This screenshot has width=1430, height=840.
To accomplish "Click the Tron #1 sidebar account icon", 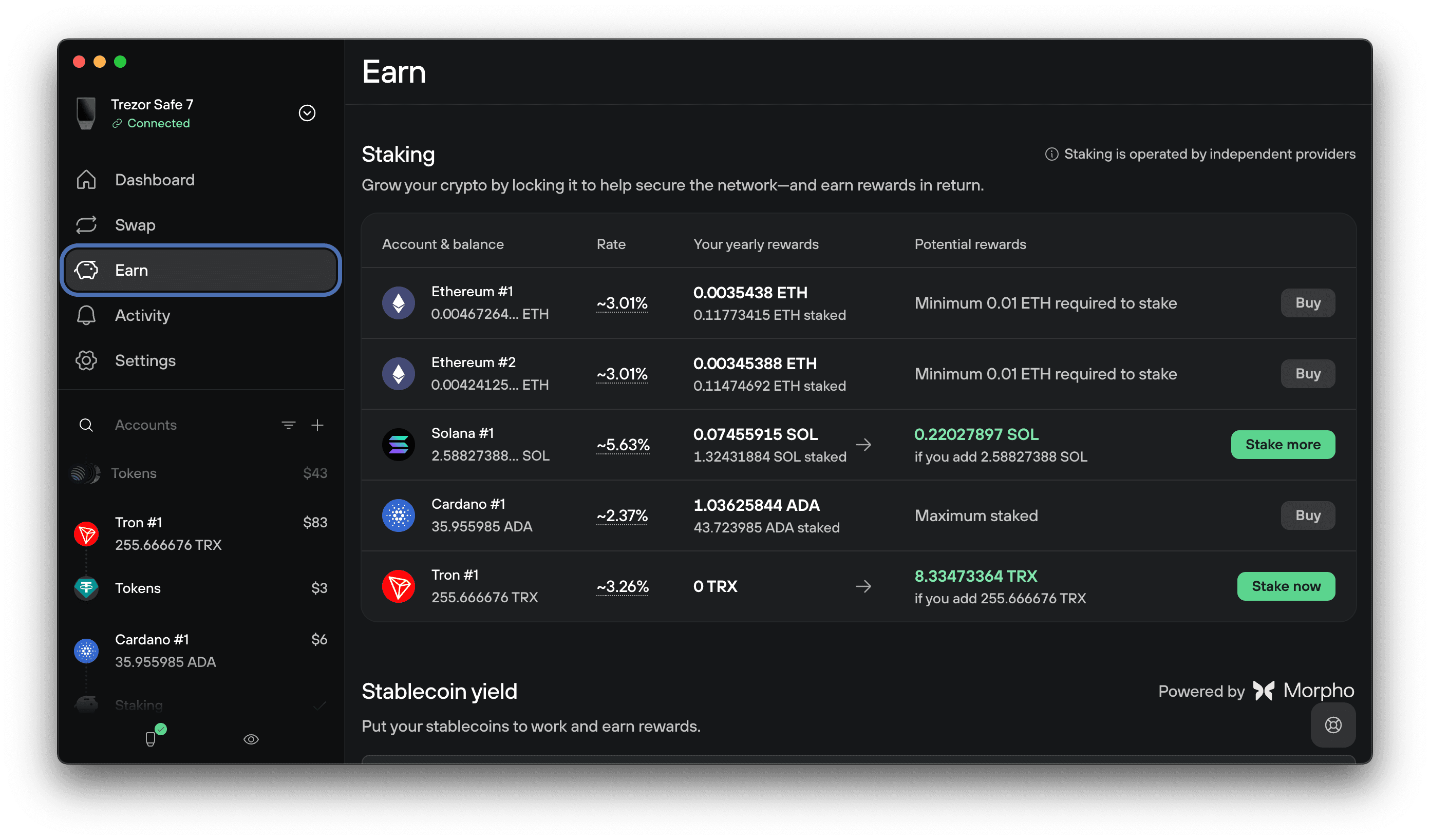I will pos(86,533).
